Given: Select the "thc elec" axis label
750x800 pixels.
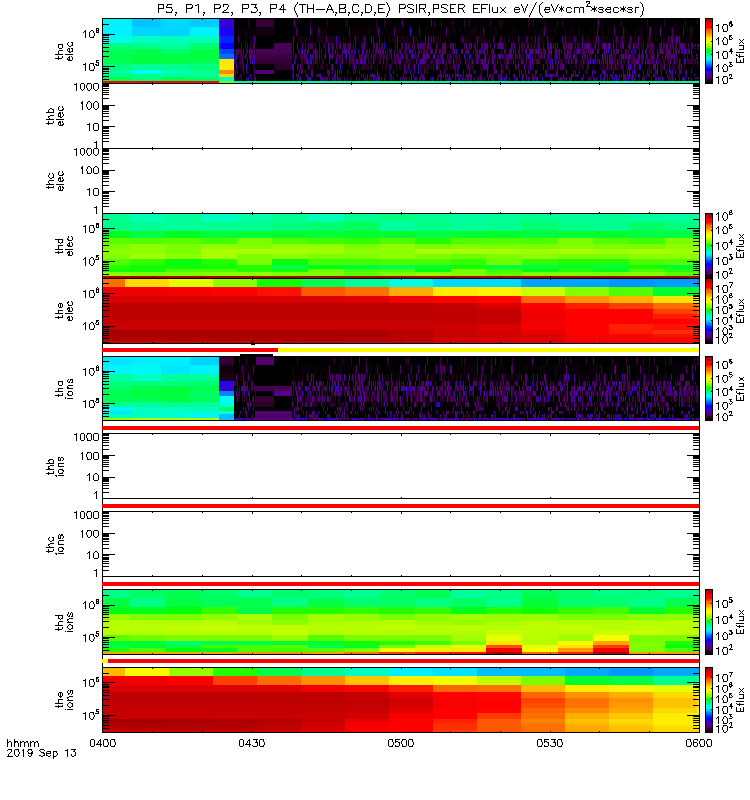Looking at the screenshot, I should point(55,181).
